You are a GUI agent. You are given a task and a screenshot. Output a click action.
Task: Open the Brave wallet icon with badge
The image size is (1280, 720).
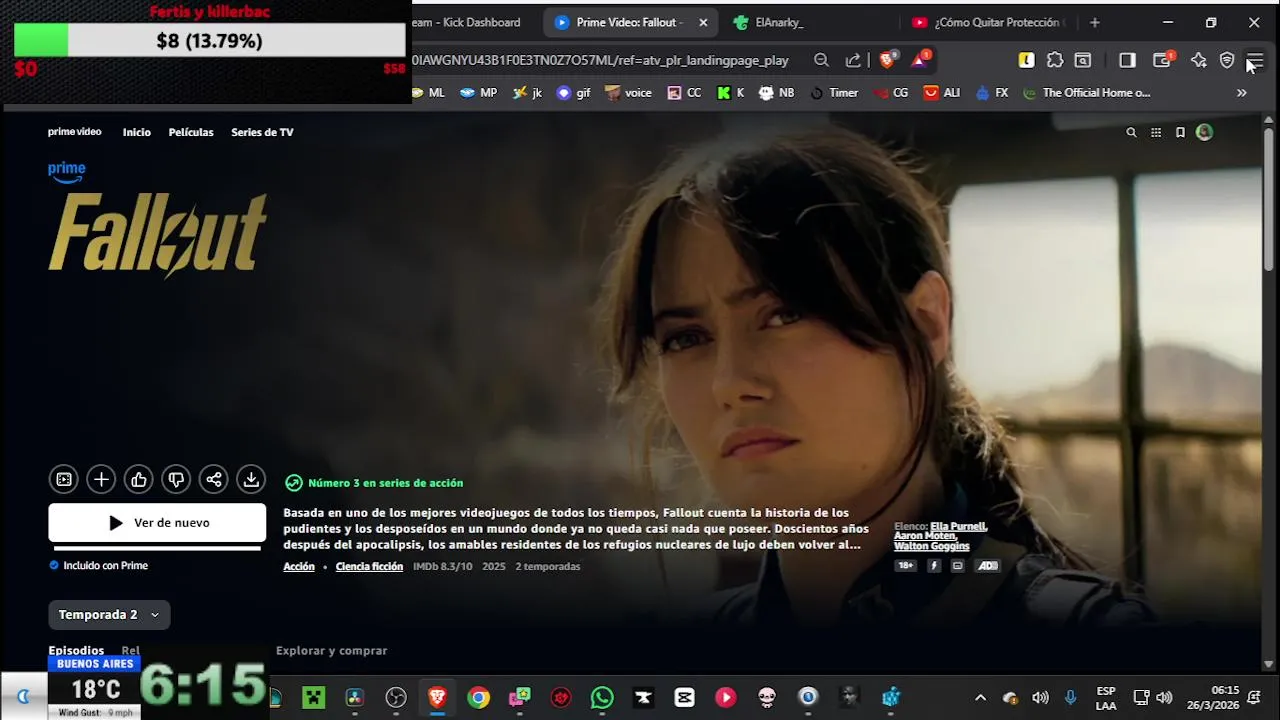(1162, 60)
